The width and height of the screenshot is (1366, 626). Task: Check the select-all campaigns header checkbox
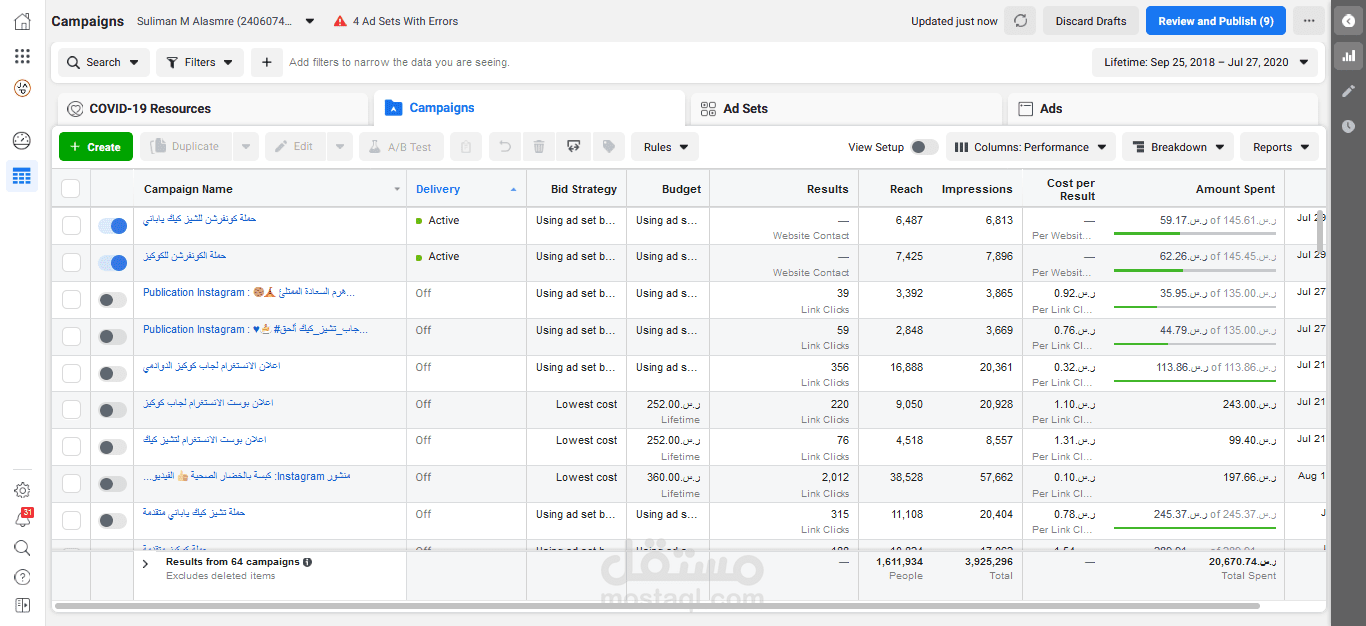(70, 188)
